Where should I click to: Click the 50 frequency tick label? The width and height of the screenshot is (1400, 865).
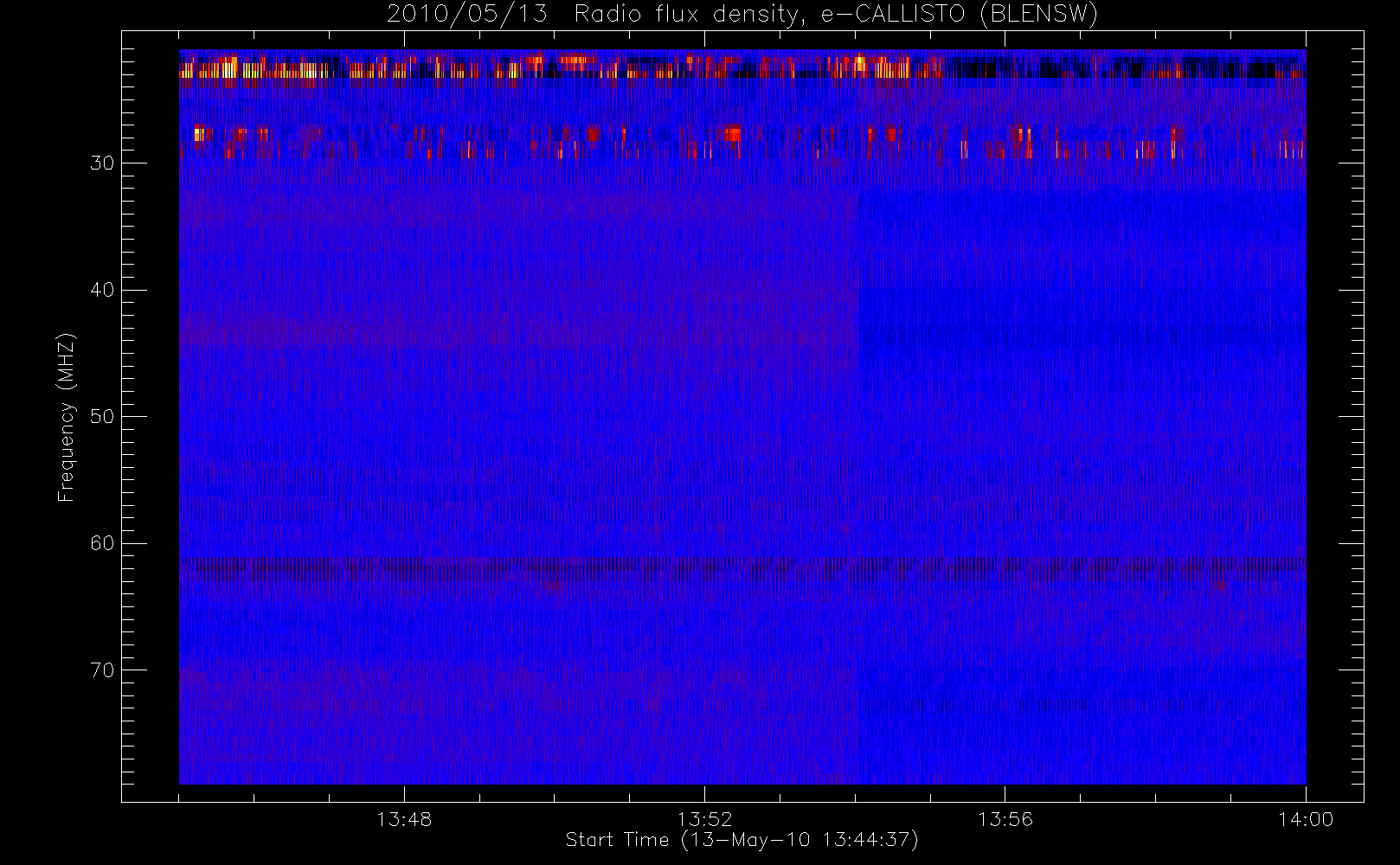(102, 416)
